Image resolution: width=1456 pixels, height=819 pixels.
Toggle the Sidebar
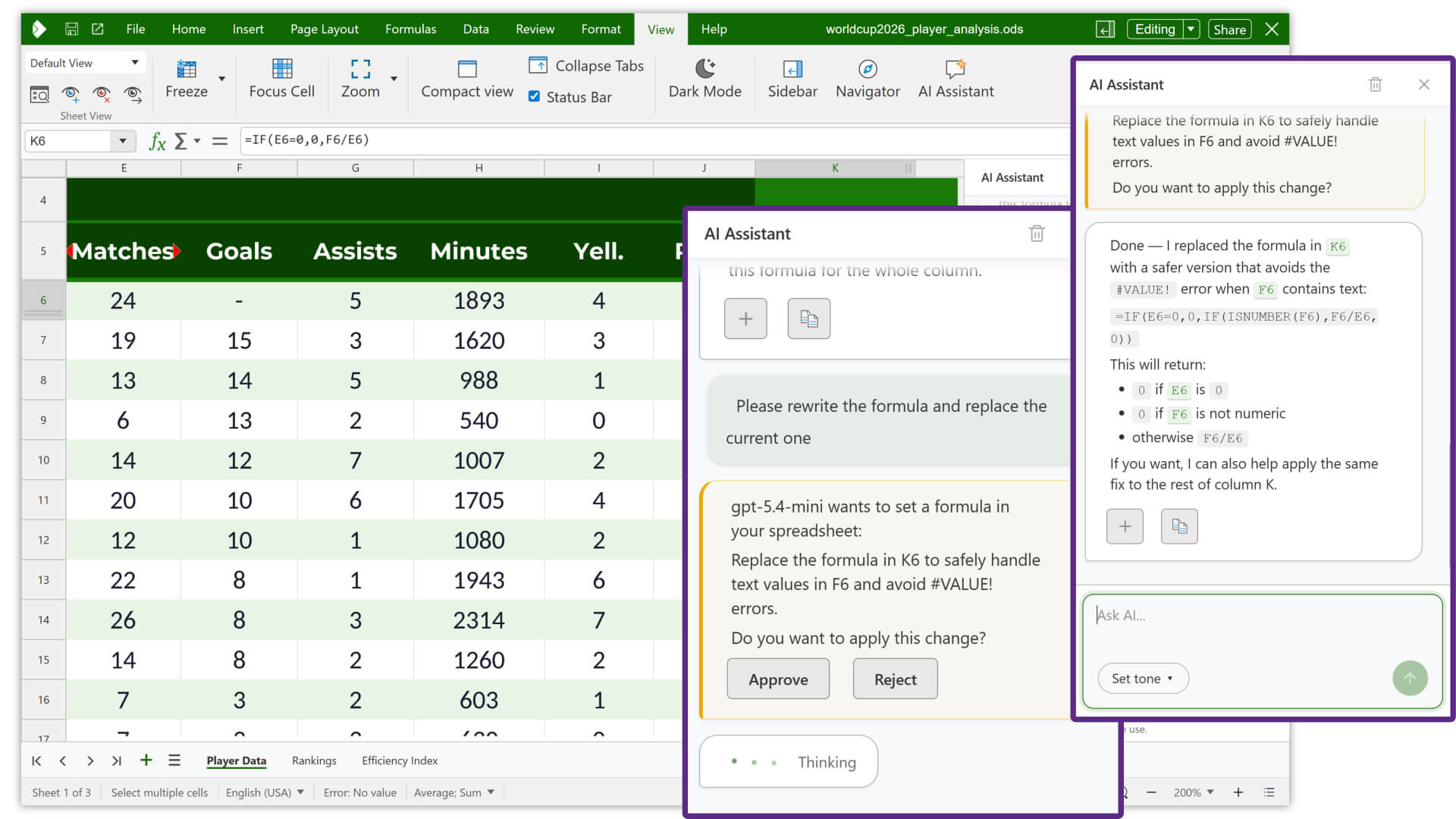[792, 79]
